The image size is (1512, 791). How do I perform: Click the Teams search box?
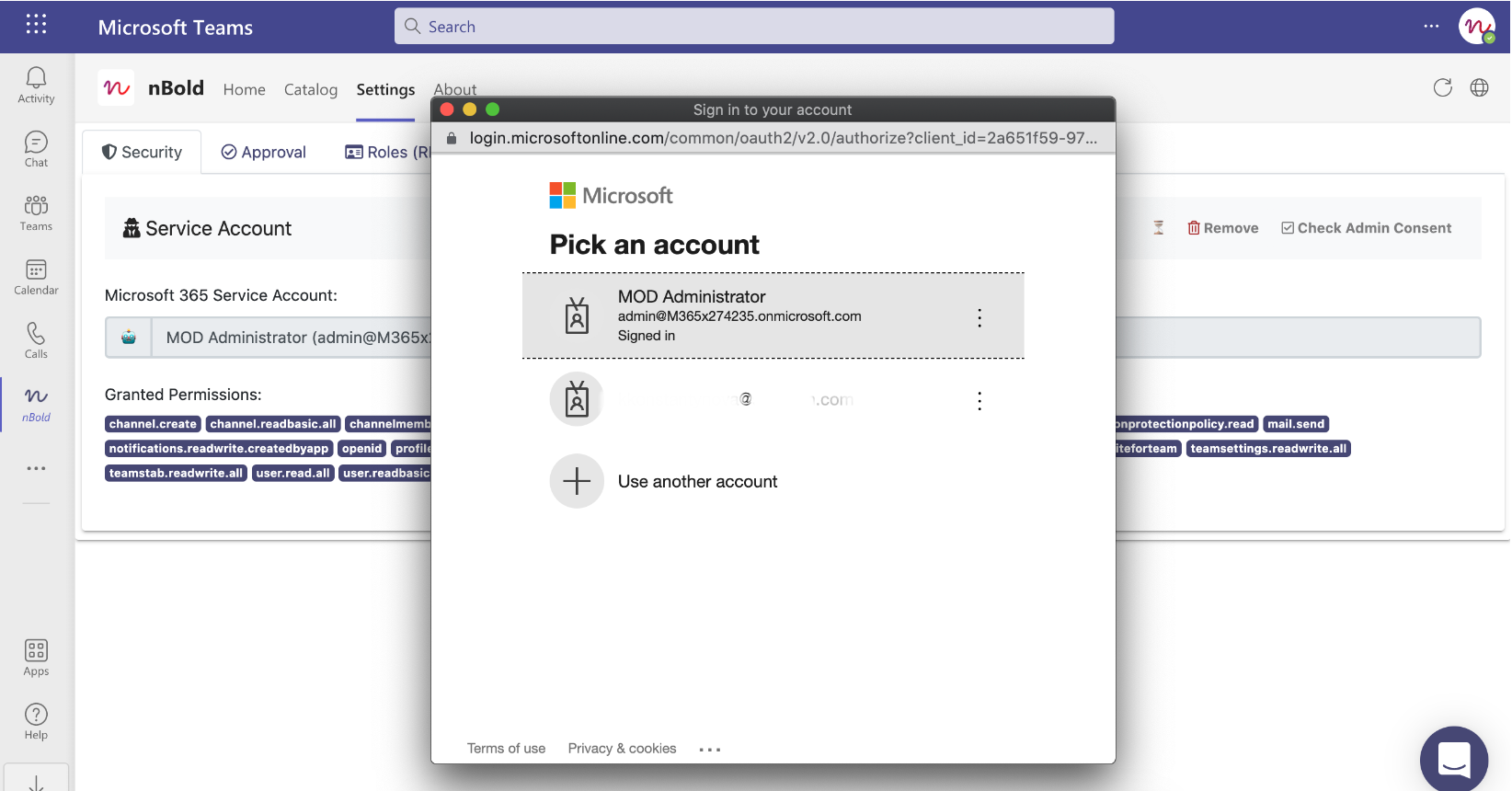(754, 27)
